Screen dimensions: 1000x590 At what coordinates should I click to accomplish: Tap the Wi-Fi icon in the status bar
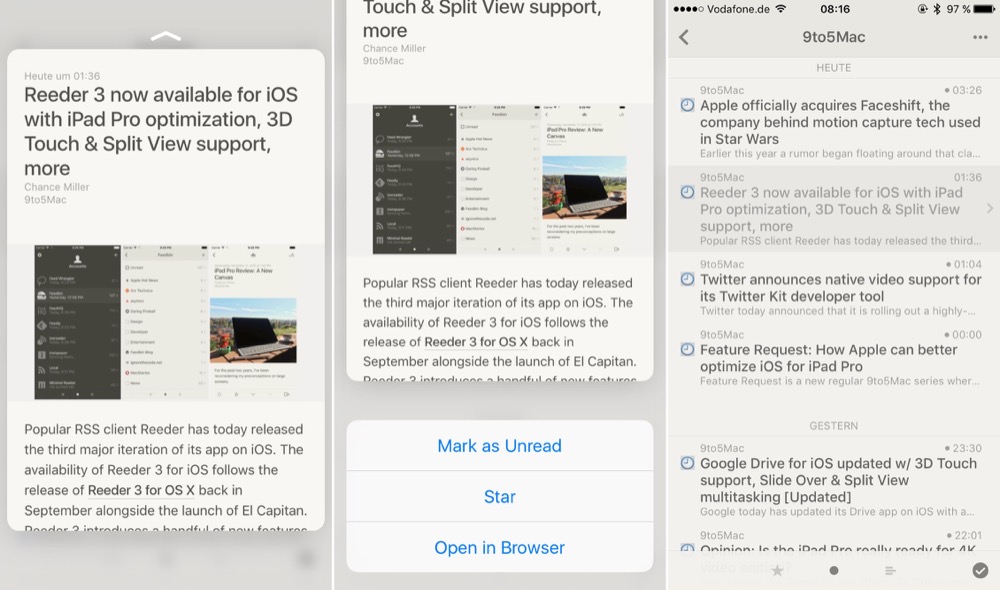pos(781,9)
